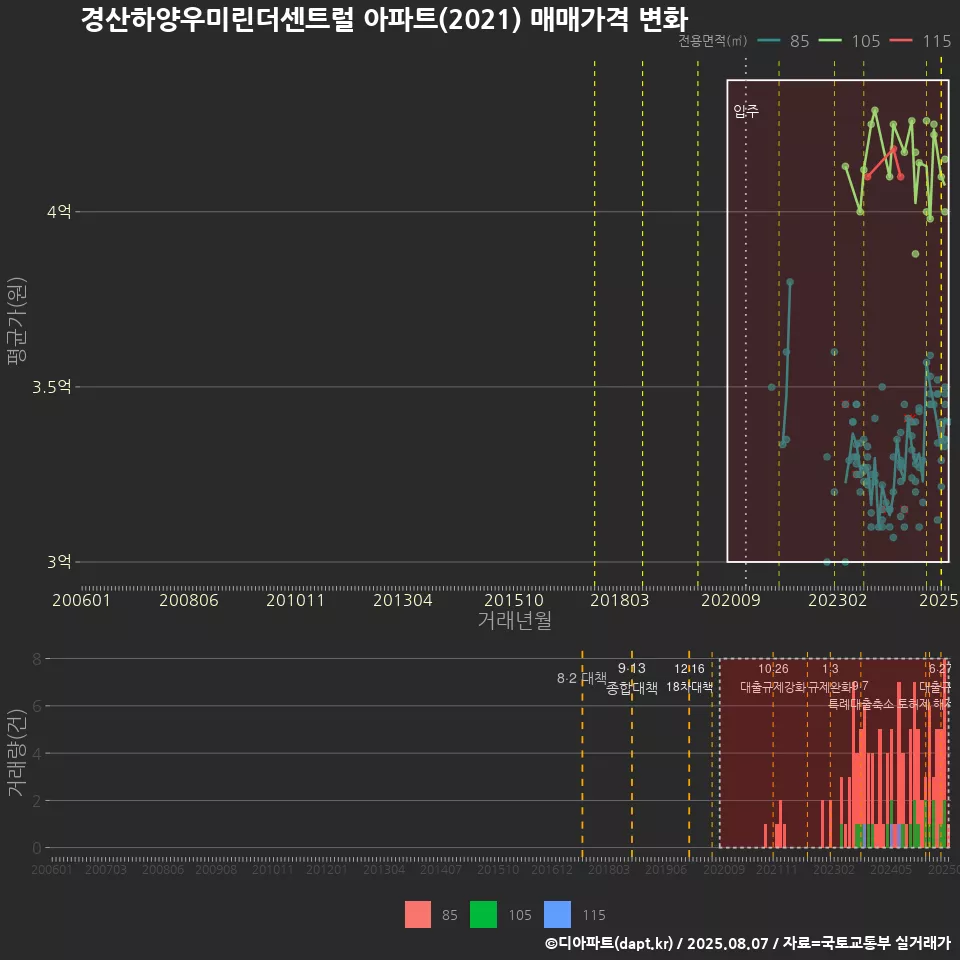Viewport: 960px width, 960px height.
Task: Click the '전용면적(㎡)' legend label
Action: coord(713,41)
